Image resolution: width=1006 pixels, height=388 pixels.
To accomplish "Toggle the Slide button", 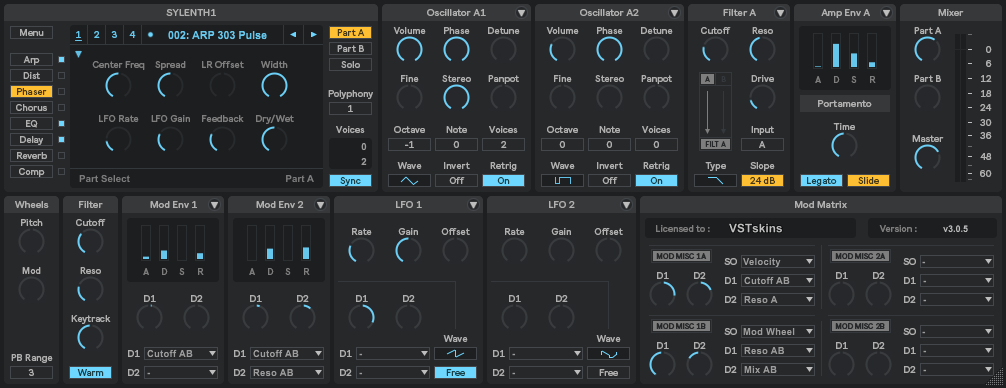I will point(868,181).
